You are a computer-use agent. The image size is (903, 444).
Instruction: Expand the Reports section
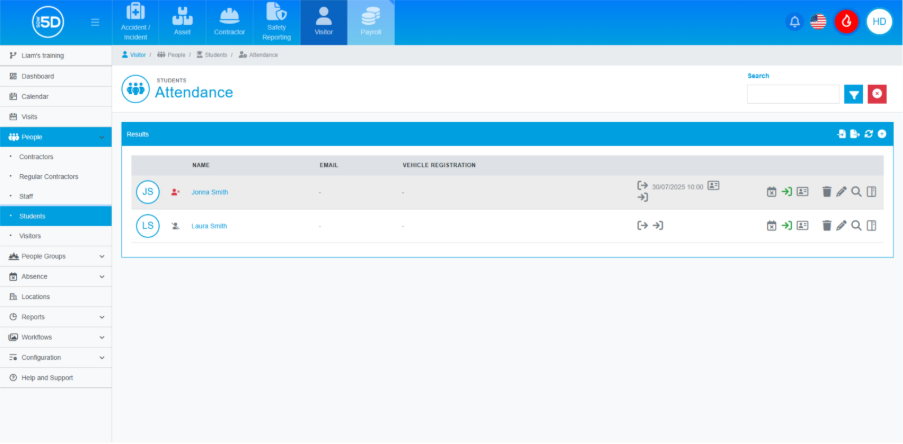(x=56, y=317)
